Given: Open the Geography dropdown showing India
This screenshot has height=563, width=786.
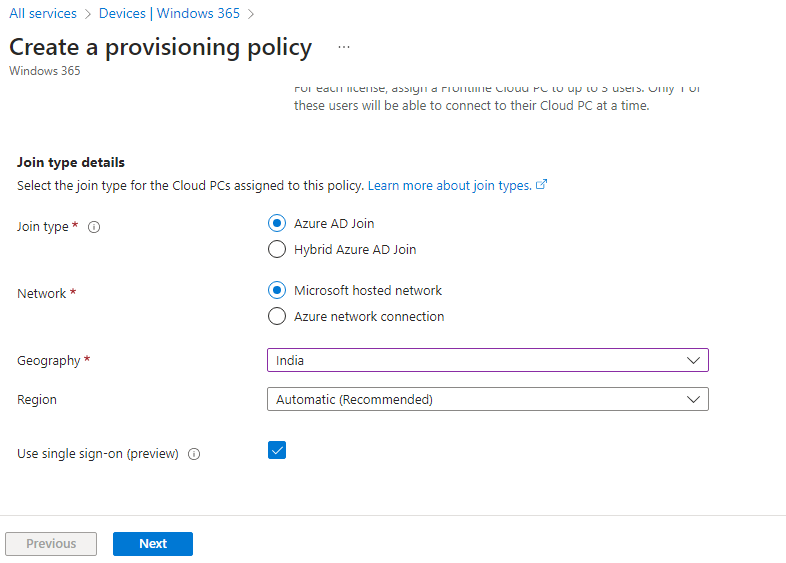Looking at the screenshot, I should (488, 360).
